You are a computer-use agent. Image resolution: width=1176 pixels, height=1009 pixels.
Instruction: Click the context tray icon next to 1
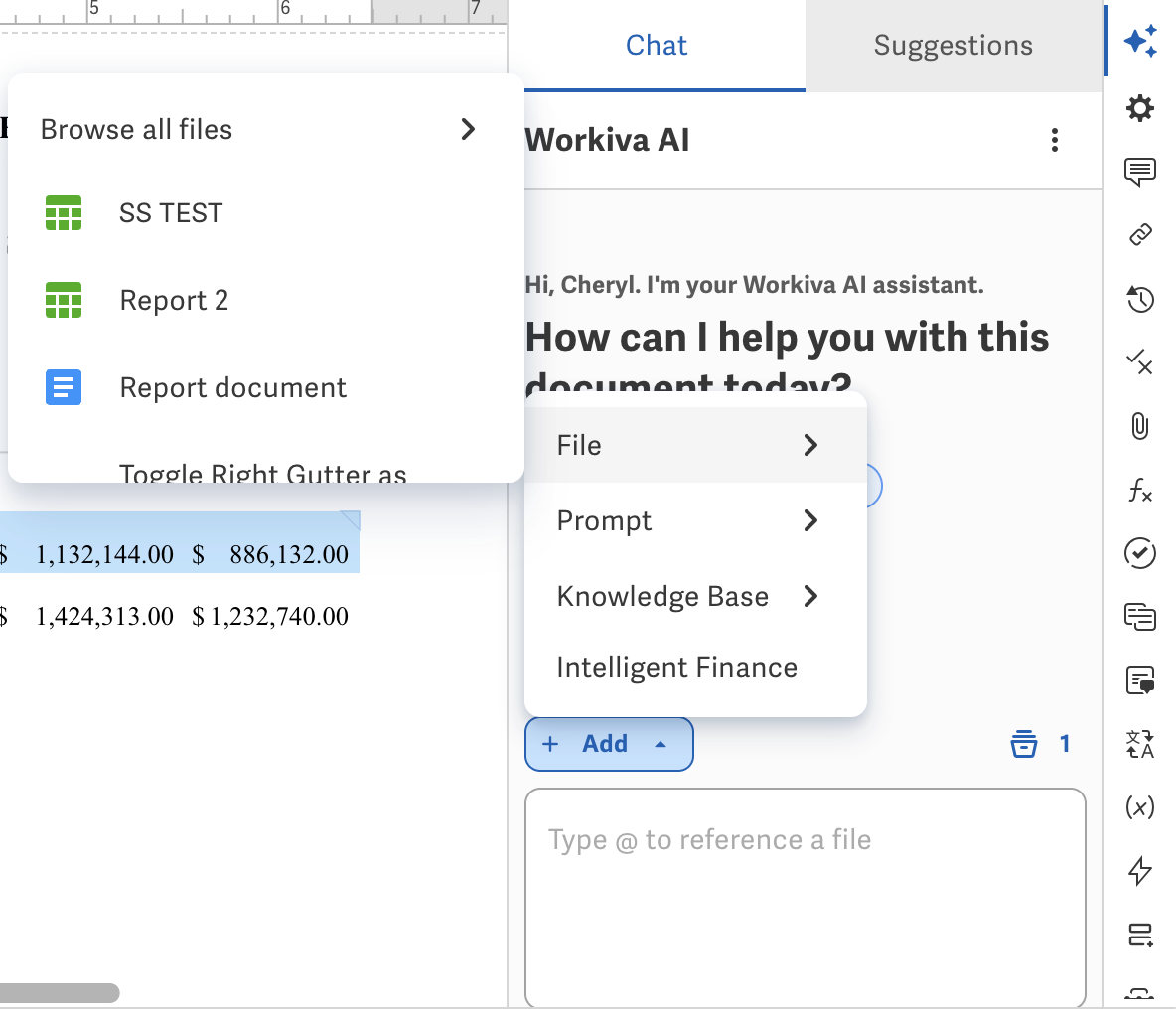pos(1024,744)
